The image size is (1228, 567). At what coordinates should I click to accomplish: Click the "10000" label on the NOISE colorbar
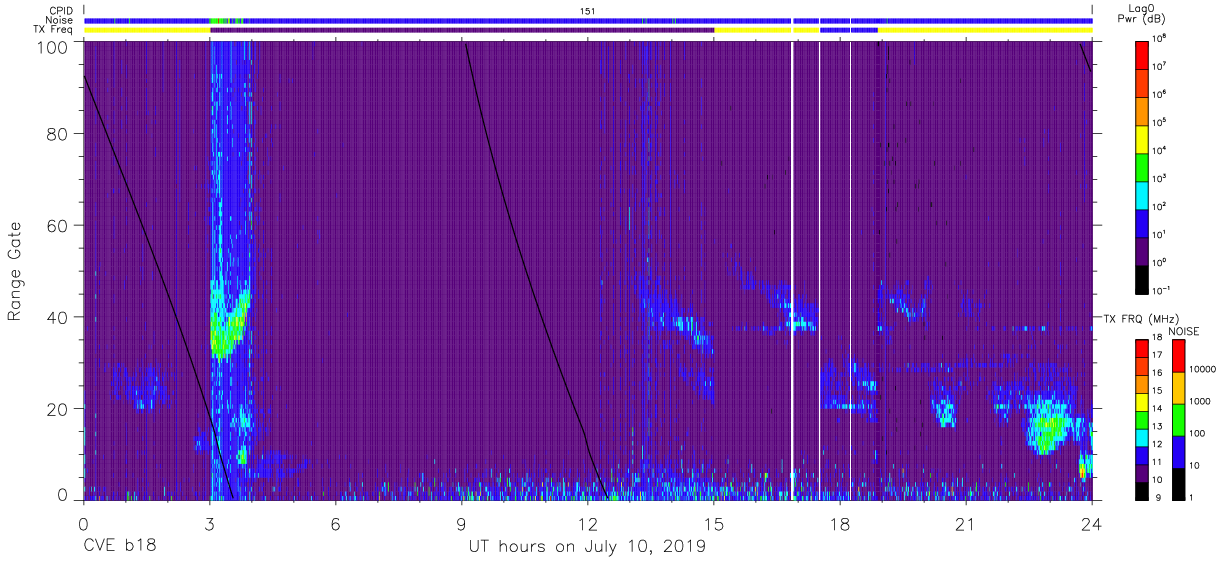click(x=1204, y=369)
